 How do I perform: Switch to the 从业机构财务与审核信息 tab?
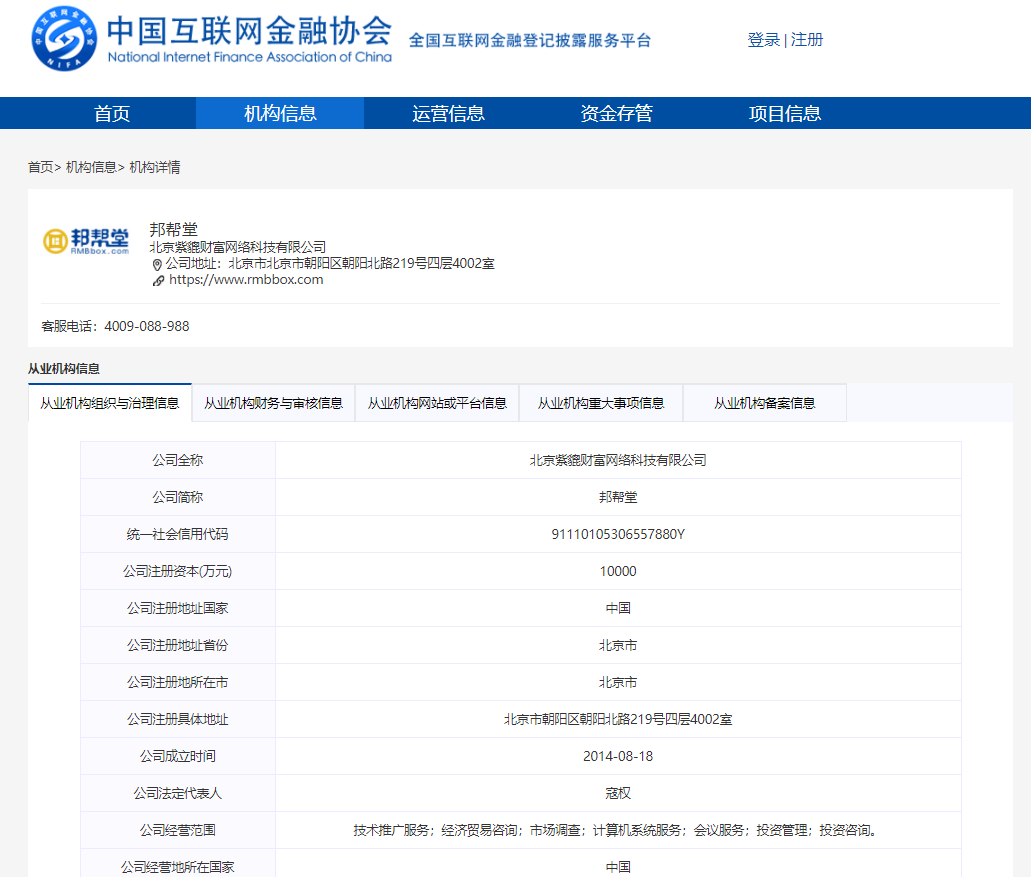point(274,403)
